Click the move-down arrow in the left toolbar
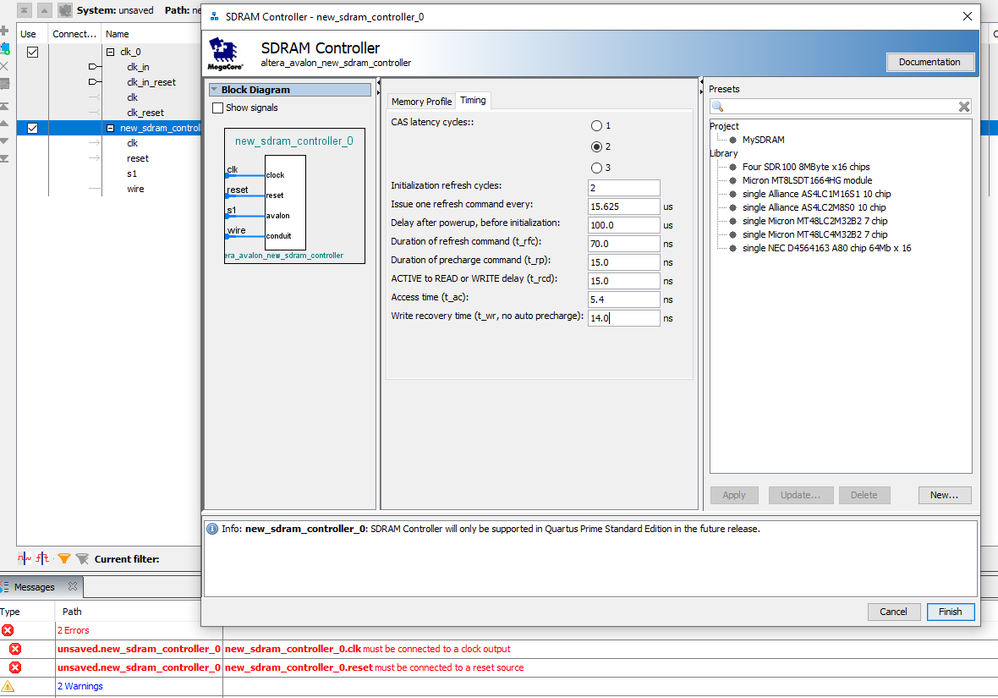Image resolution: width=998 pixels, height=698 pixels. [5, 141]
